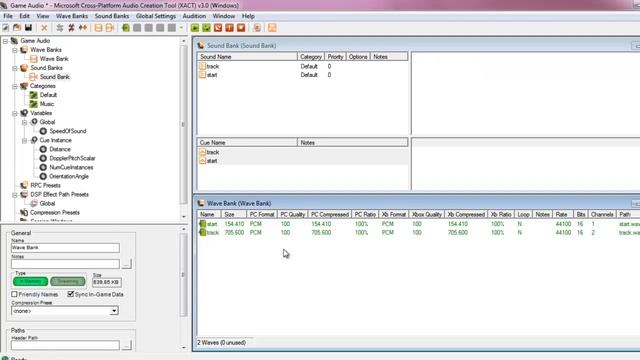Click the New Sound Bank toolbar icon
This screenshot has width=640, height=360.
(x=109, y=28)
